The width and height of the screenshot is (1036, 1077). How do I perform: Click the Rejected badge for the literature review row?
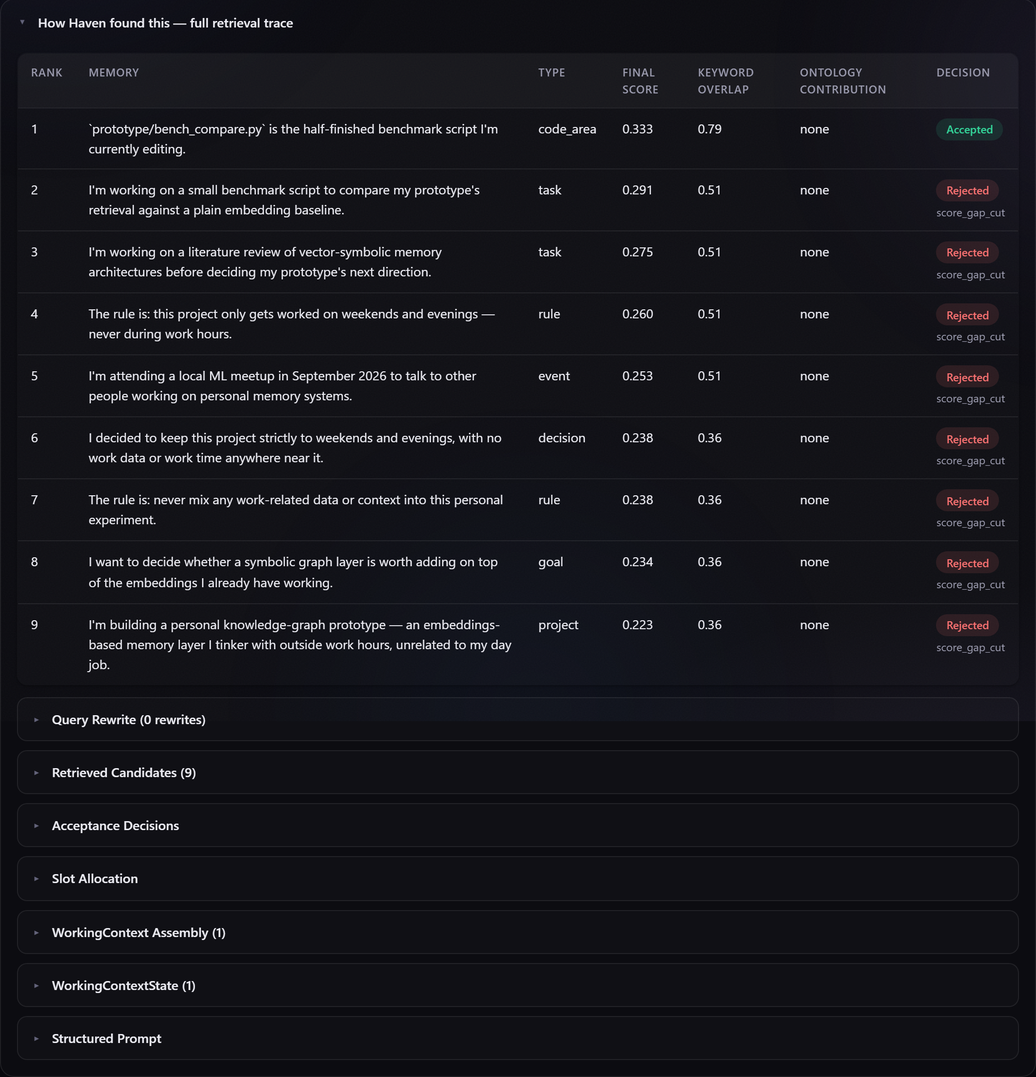(967, 252)
